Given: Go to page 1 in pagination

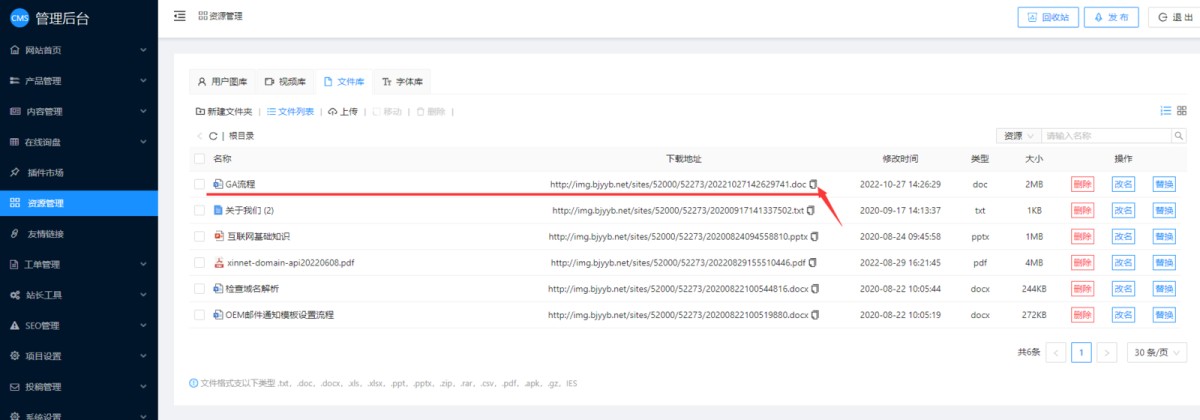Looking at the screenshot, I should point(1081,352).
